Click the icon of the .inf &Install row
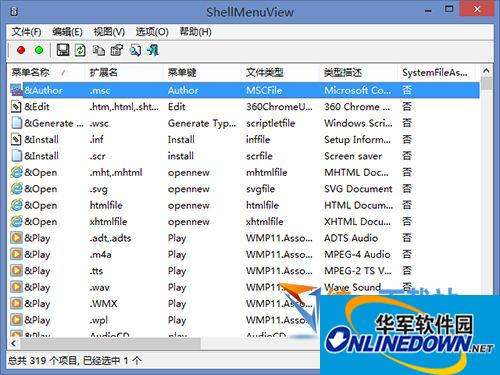This screenshot has height=375, width=500. click(16, 139)
